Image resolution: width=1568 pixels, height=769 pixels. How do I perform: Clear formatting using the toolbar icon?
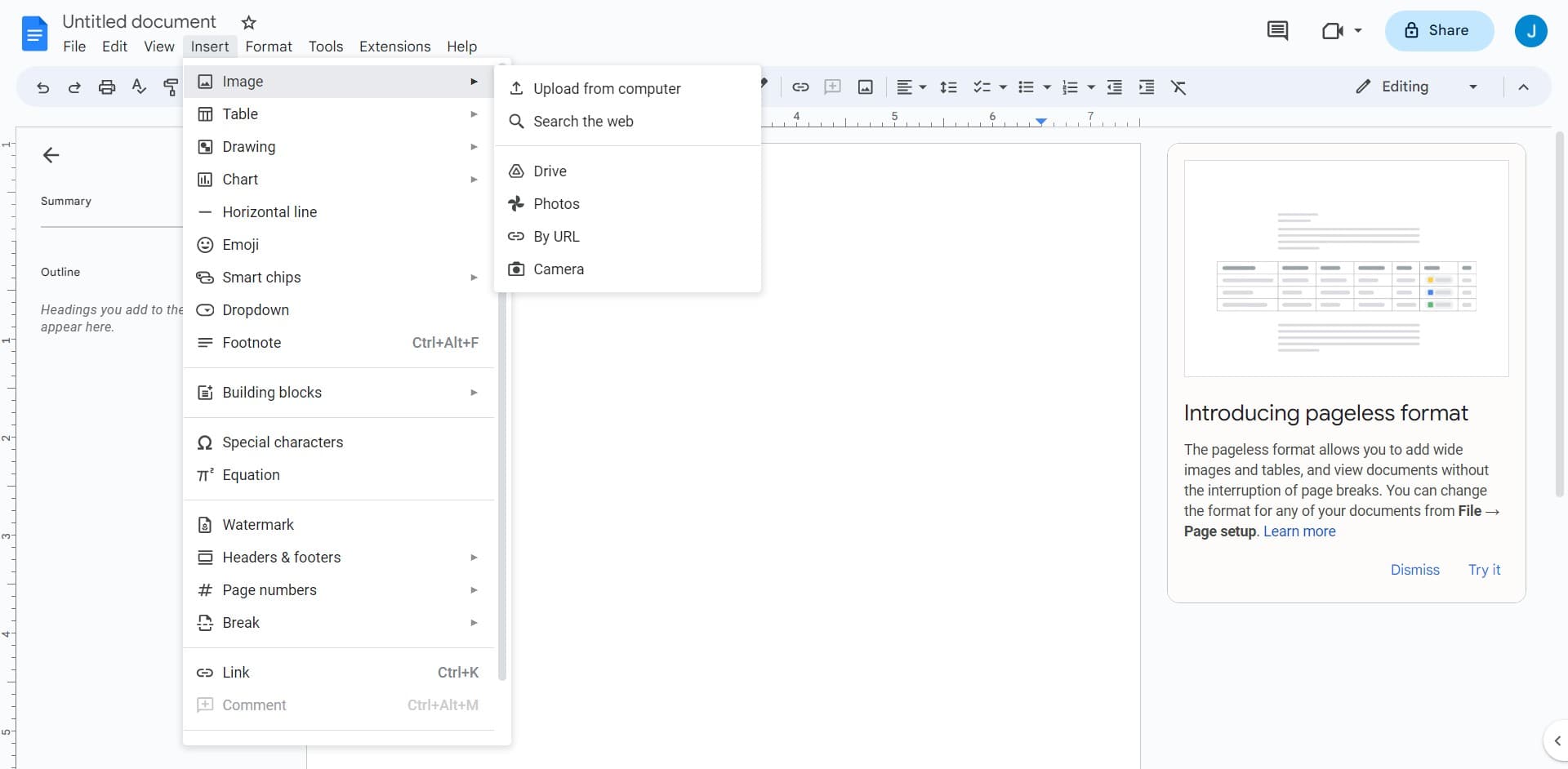click(x=1179, y=87)
